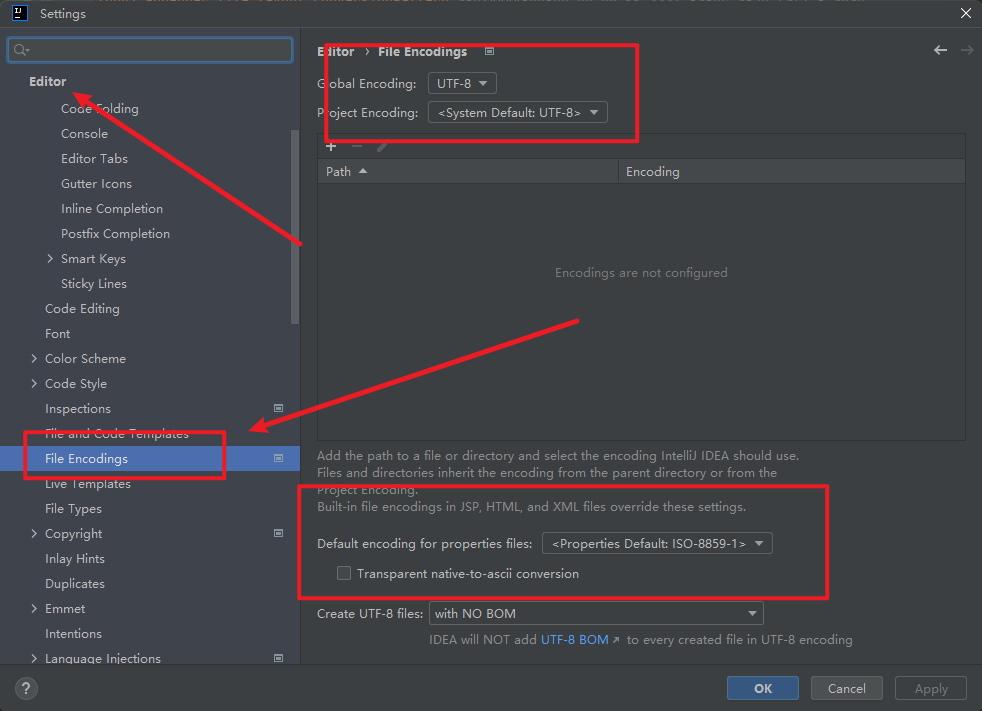
Task: Open the Postfix Completion settings page
Action: [x=115, y=234]
